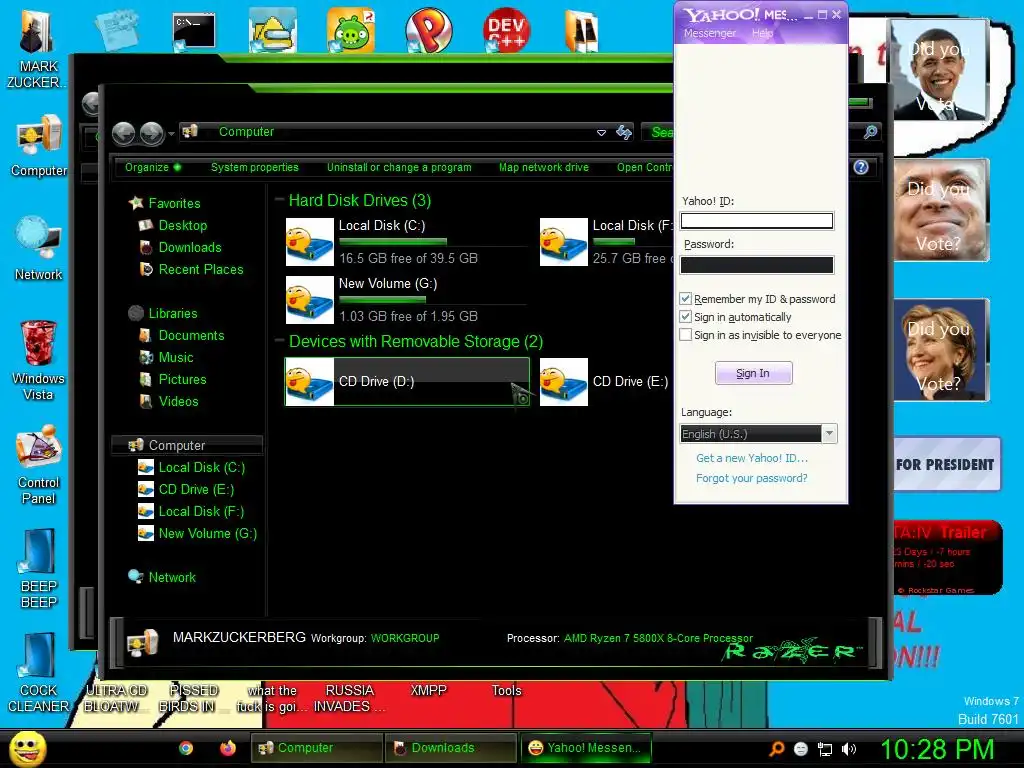Open the Language dropdown in Yahoo Messenger
This screenshot has width=1024, height=768.
click(x=829, y=434)
